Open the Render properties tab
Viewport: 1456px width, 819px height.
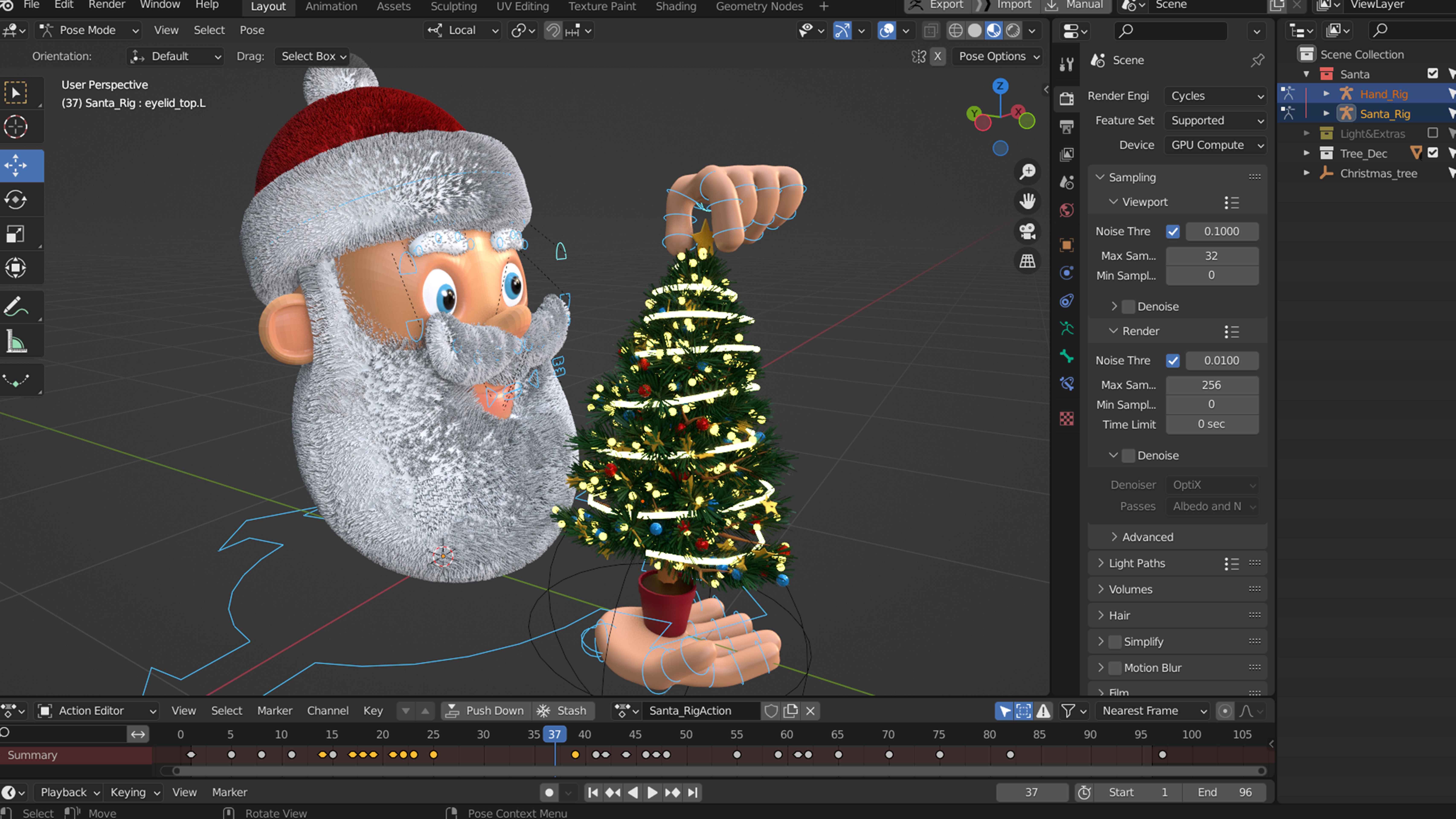pyautogui.click(x=1067, y=99)
